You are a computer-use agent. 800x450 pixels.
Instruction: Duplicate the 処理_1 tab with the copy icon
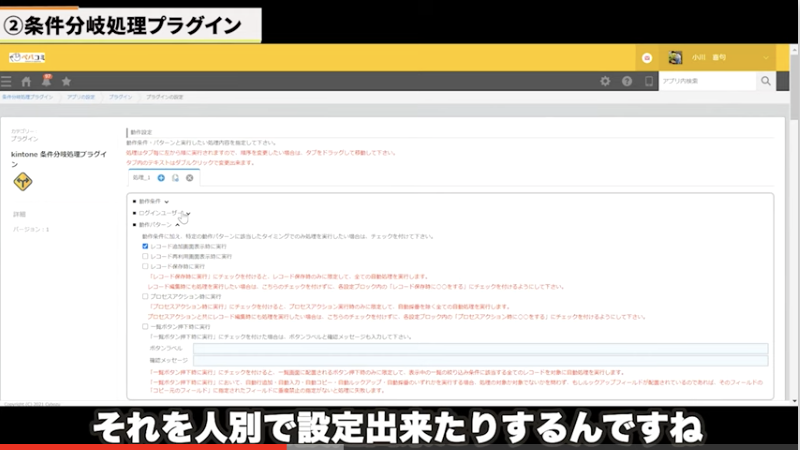[175, 177]
